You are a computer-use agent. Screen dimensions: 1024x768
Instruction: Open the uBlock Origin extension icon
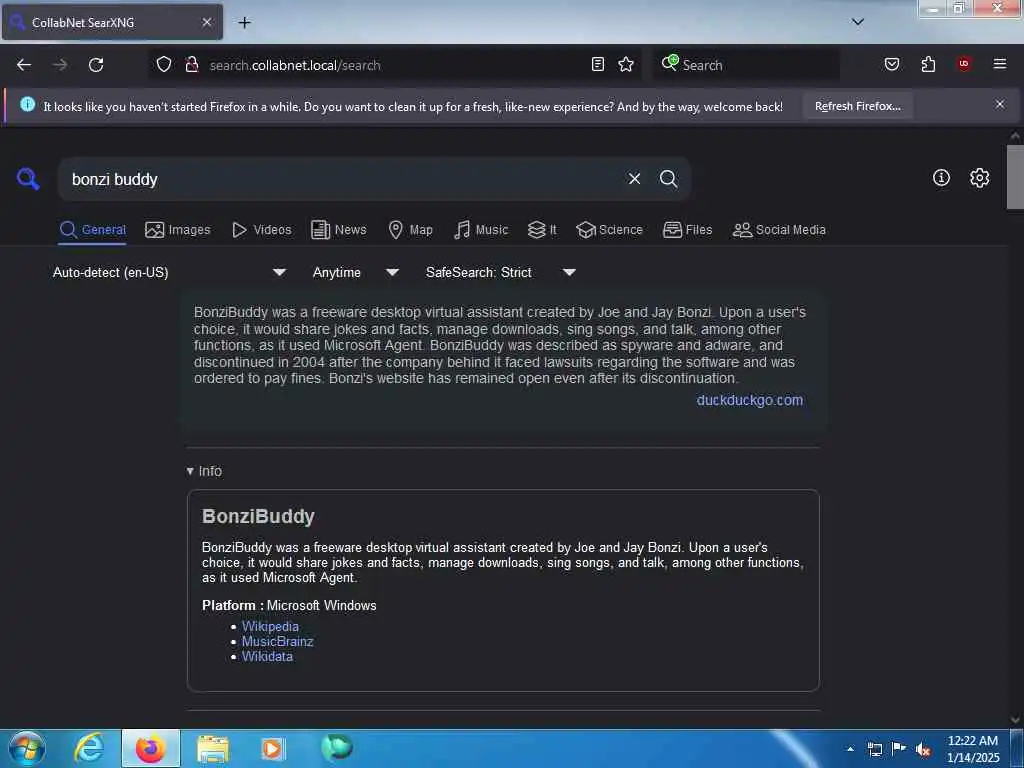[x=964, y=64]
